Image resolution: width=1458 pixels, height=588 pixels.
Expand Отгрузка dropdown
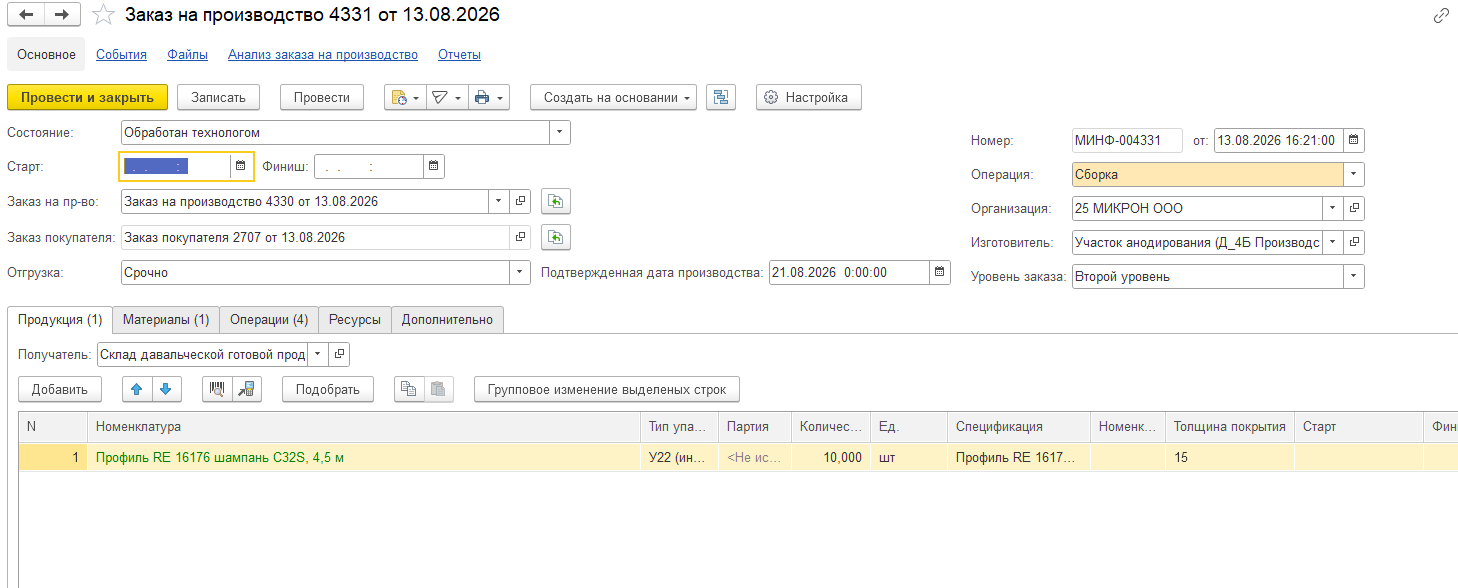(520, 272)
